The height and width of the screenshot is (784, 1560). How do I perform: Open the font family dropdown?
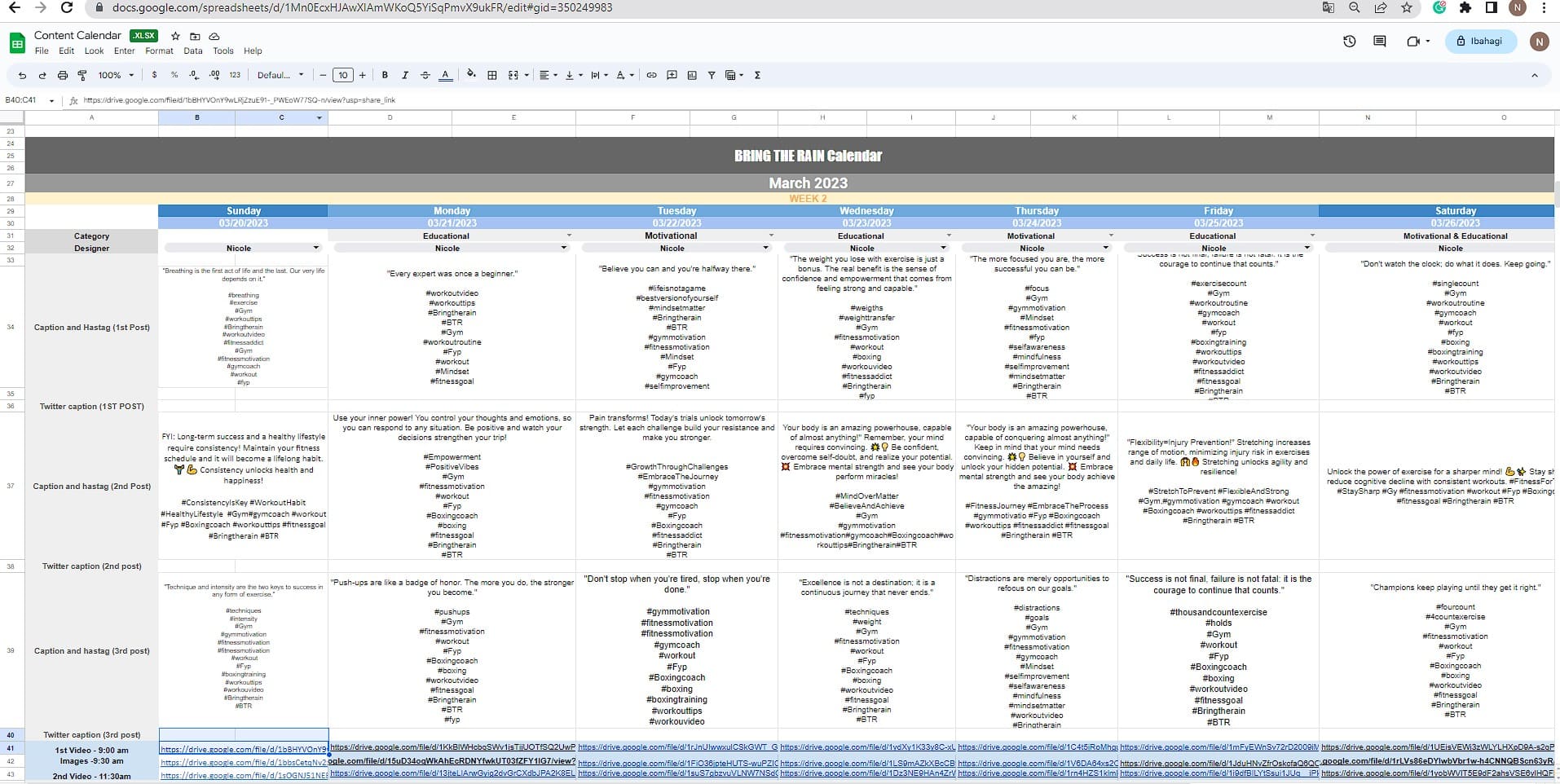click(280, 75)
